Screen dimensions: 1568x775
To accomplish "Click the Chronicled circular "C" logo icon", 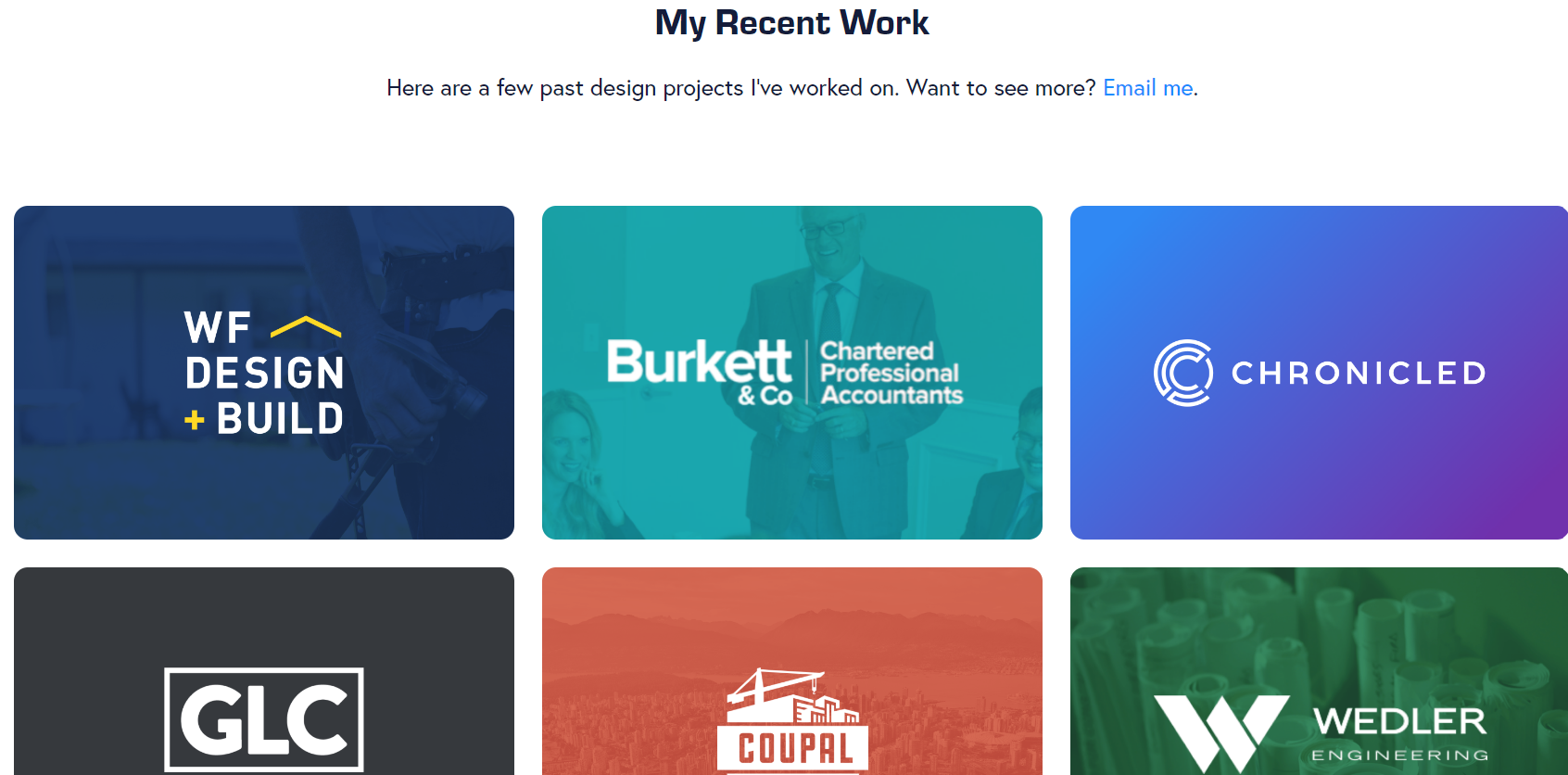I will coord(1183,373).
